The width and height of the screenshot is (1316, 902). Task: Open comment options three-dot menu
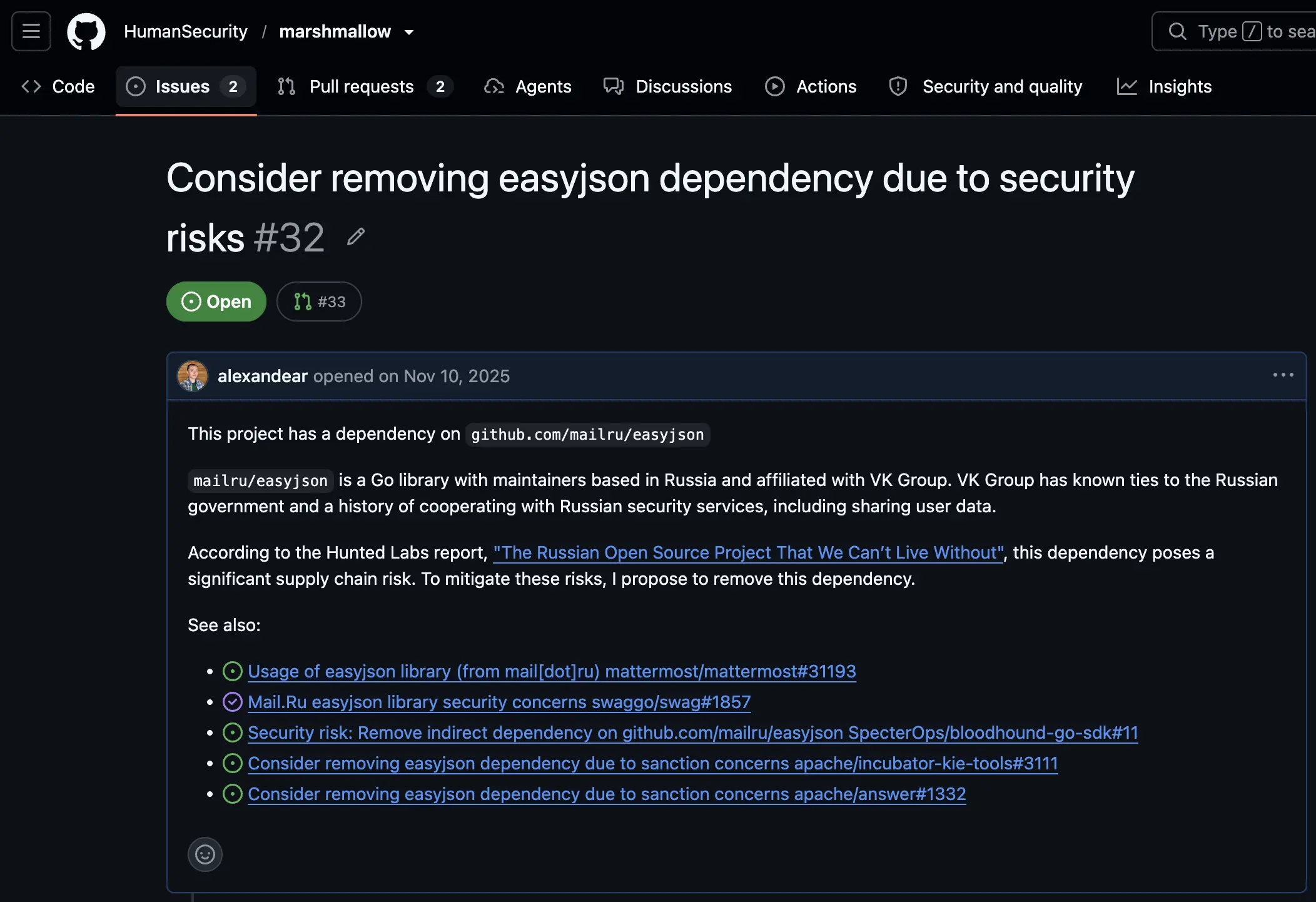pyautogui.click(x=1283, y=375)
